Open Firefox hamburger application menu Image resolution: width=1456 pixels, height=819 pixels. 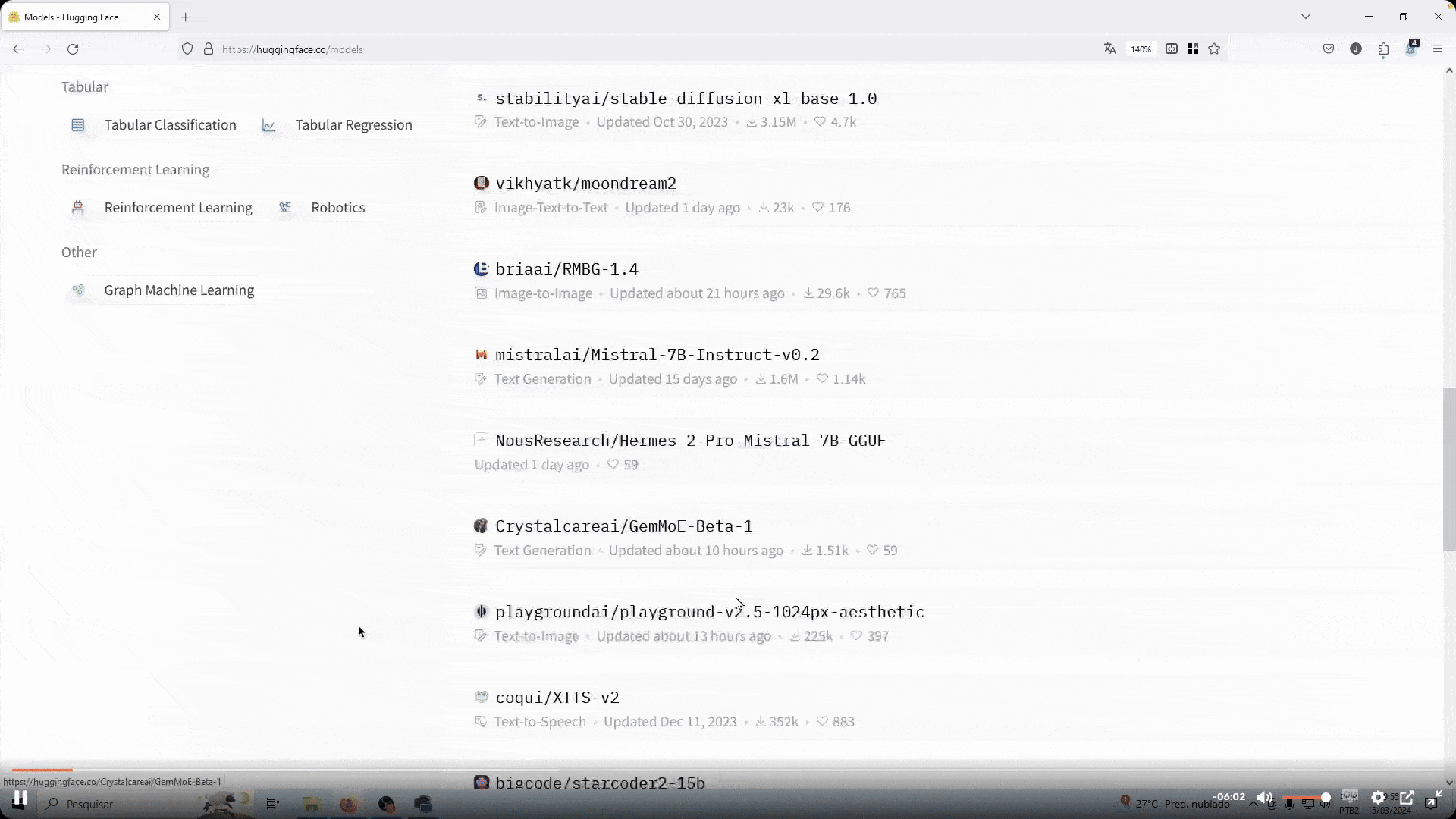point(1437,49)
